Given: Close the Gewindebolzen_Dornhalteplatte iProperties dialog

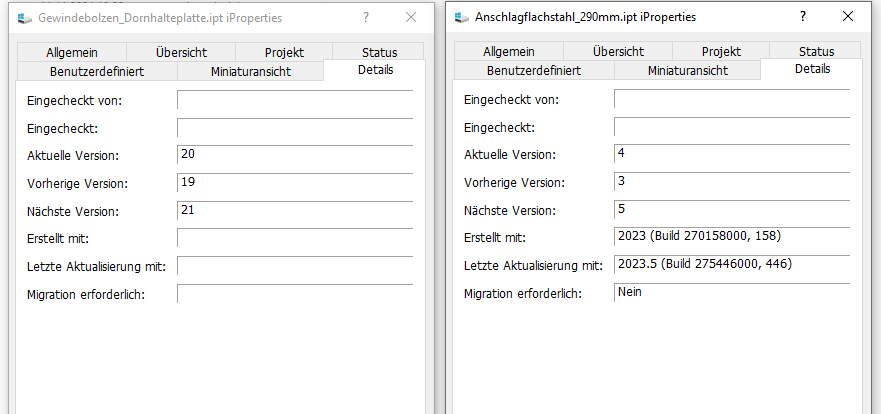Looking at the screenshot, I should pyautogui.click(x=411, y=17).
